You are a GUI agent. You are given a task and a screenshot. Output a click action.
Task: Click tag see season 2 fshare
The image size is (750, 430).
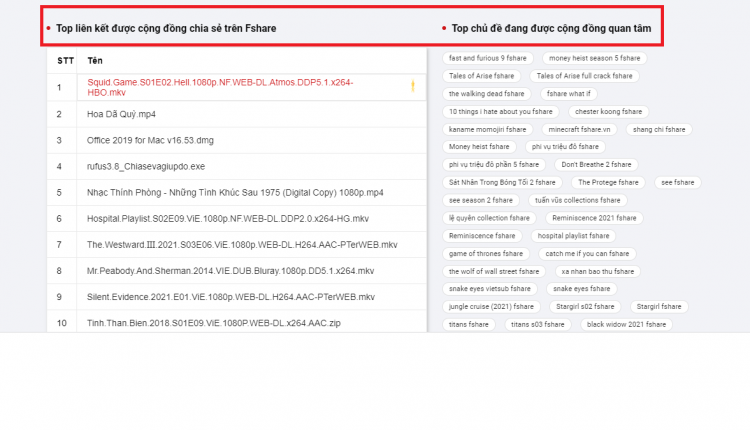pyautogui.click(x=481, y=200)
